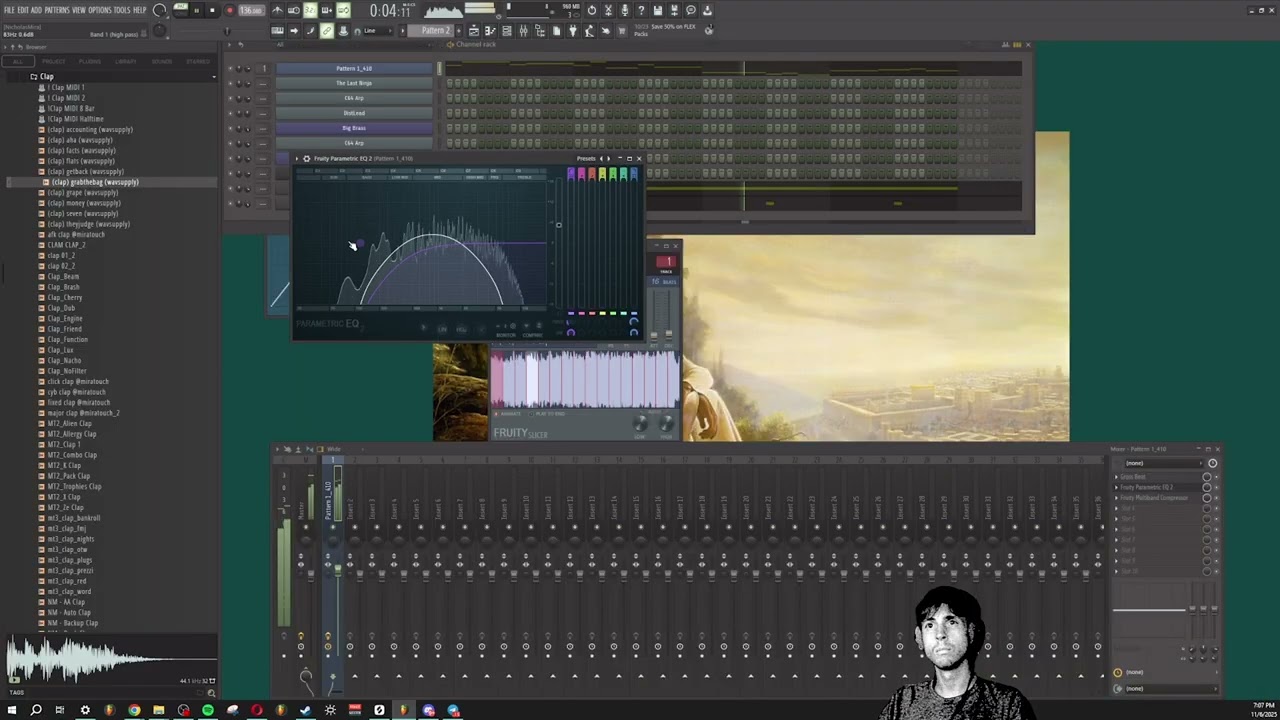The image size is (1280, 720).
Task: Select 'MT2_Combo Clap' in browser
Action: tap(72, 455)
